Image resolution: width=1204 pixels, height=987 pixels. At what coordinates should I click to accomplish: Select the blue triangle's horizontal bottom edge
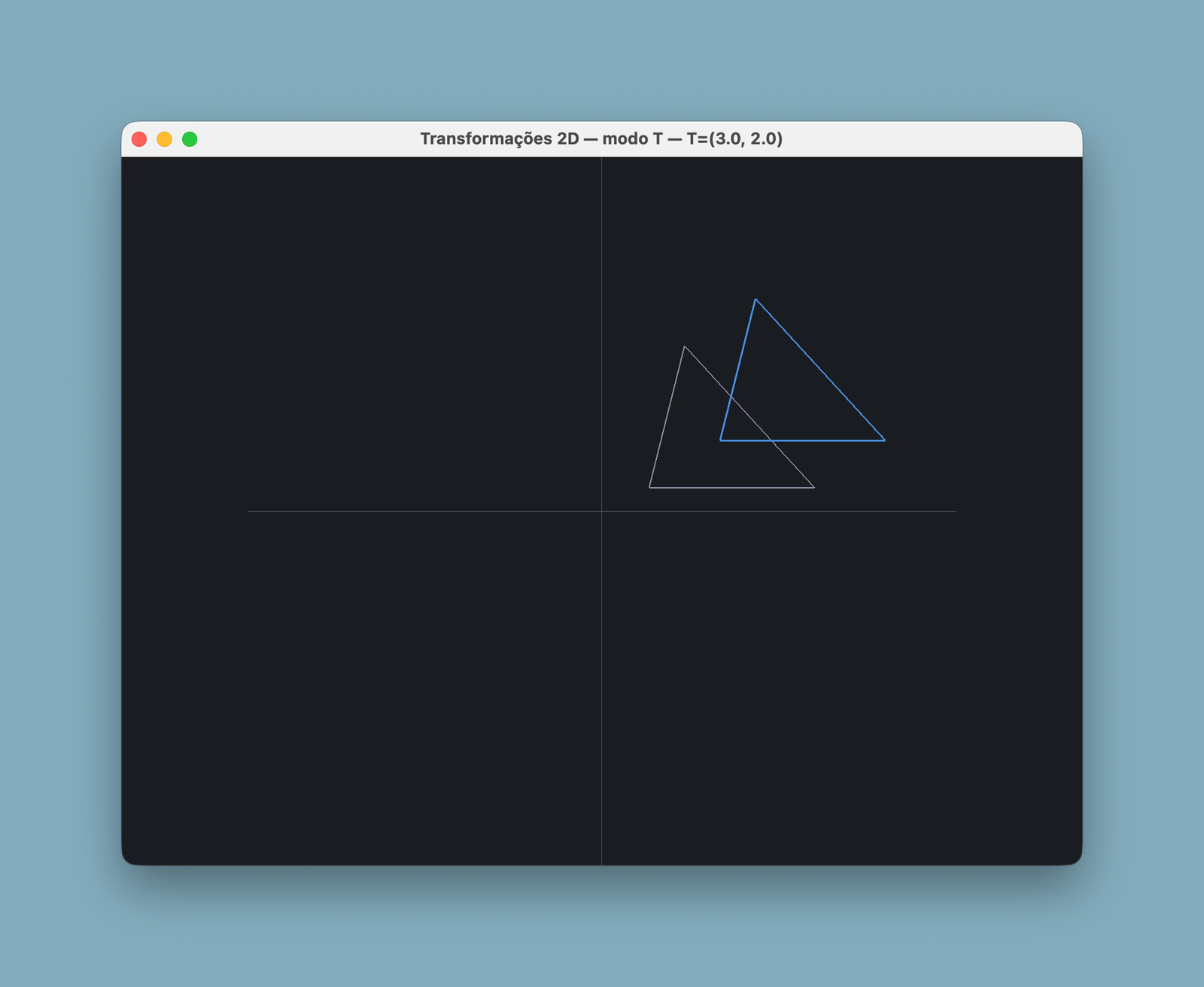click(x=803, y=440)
